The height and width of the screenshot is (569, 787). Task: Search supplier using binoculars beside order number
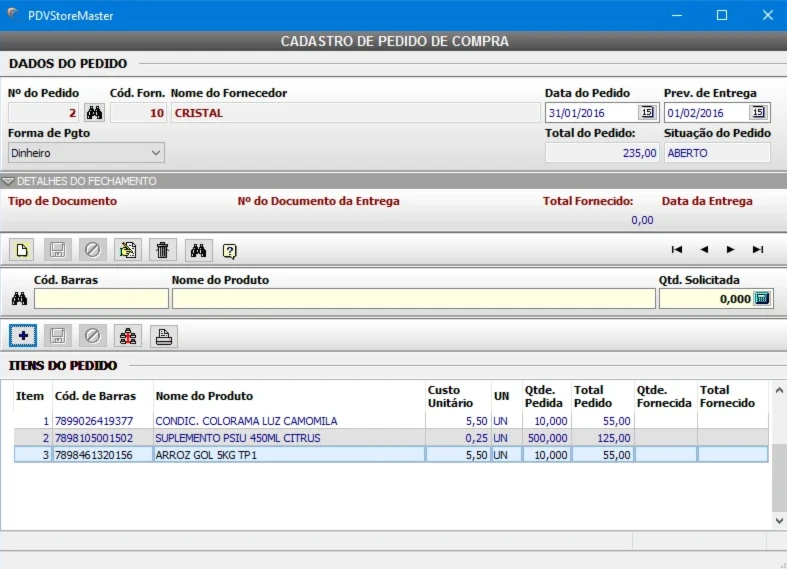click(94, 113)
